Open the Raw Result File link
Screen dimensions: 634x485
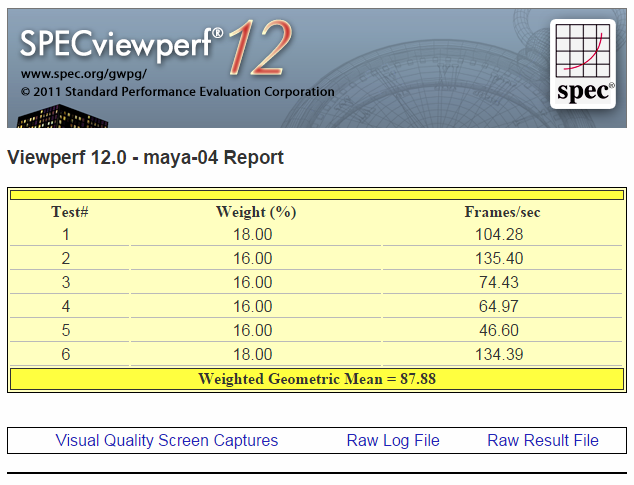point(543,441)
